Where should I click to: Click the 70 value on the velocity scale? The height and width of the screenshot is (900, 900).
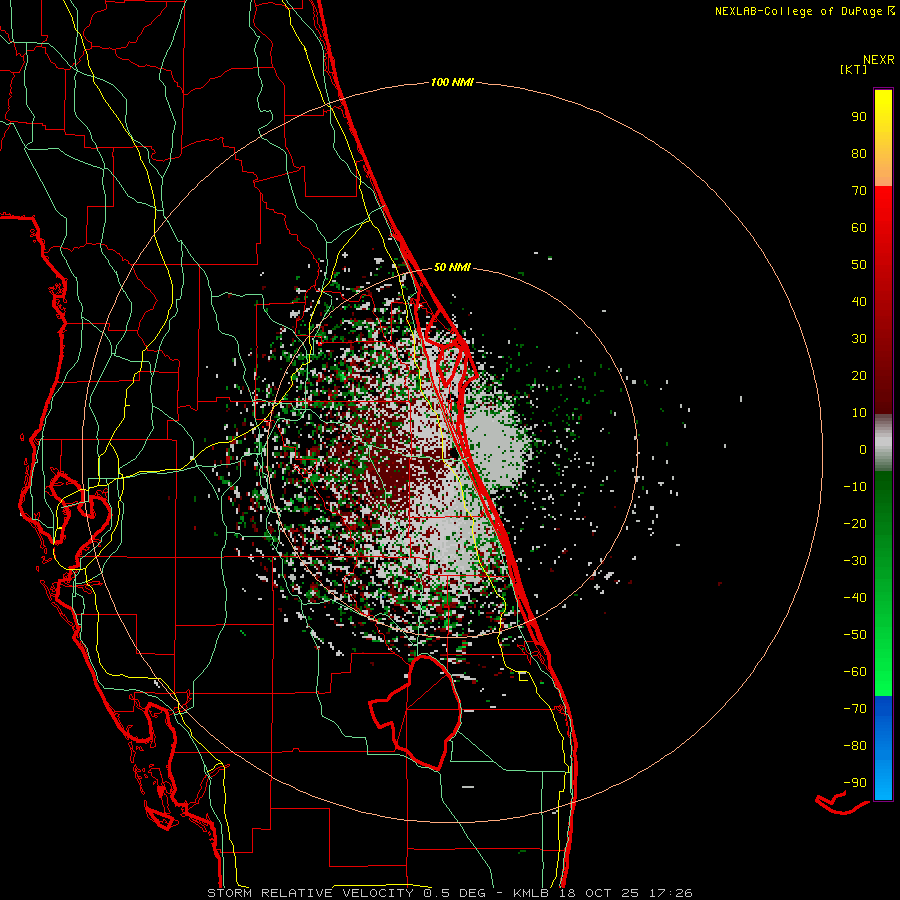point(859,191)
